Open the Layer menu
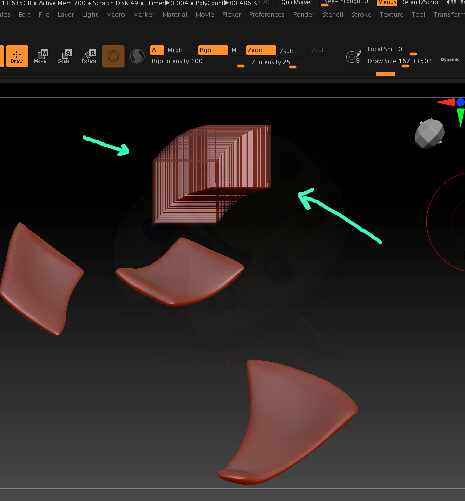Screen dimensions: 465x501 point(66,15)
